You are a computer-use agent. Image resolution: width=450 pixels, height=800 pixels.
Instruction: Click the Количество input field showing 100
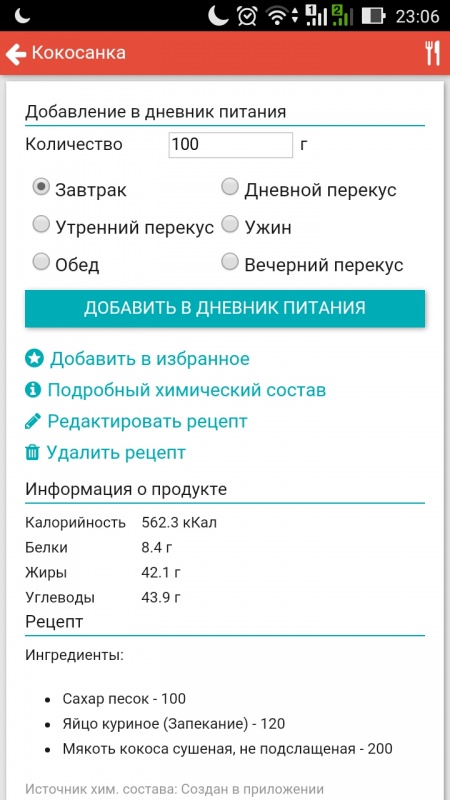[x=231, y=145]
